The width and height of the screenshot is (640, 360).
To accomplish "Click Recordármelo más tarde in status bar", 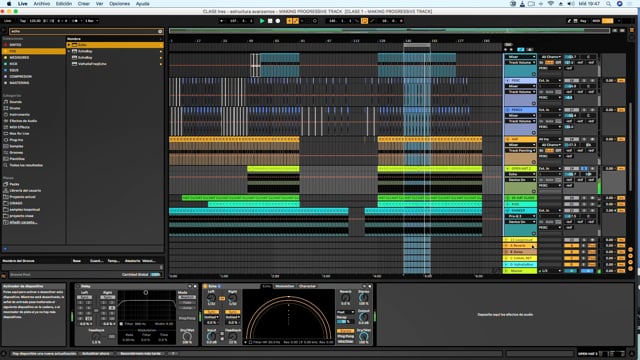I will coord(140,353).
